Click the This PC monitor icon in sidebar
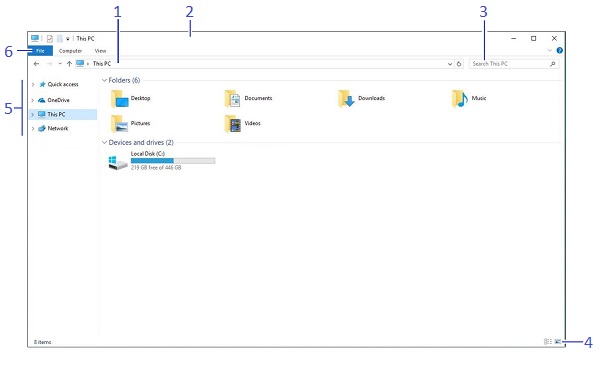Image resolution: width=600 pixels, height=370 pixels. pyautogui.click(x=42, y=114)
